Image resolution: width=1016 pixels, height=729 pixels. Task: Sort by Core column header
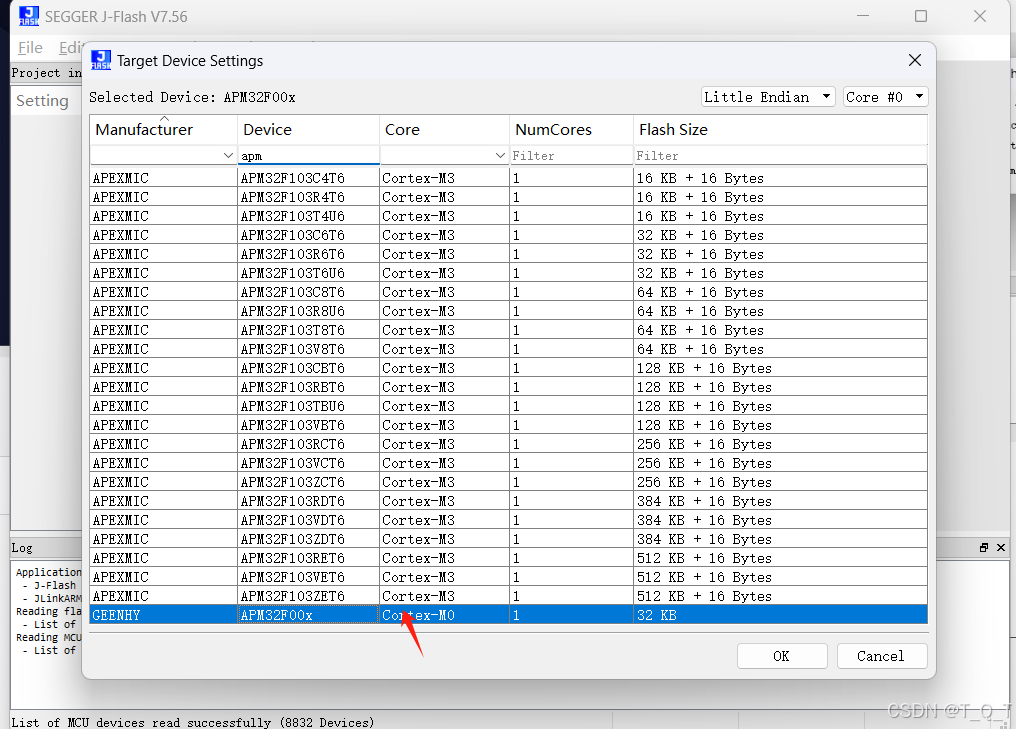click(x=444, y=130)
